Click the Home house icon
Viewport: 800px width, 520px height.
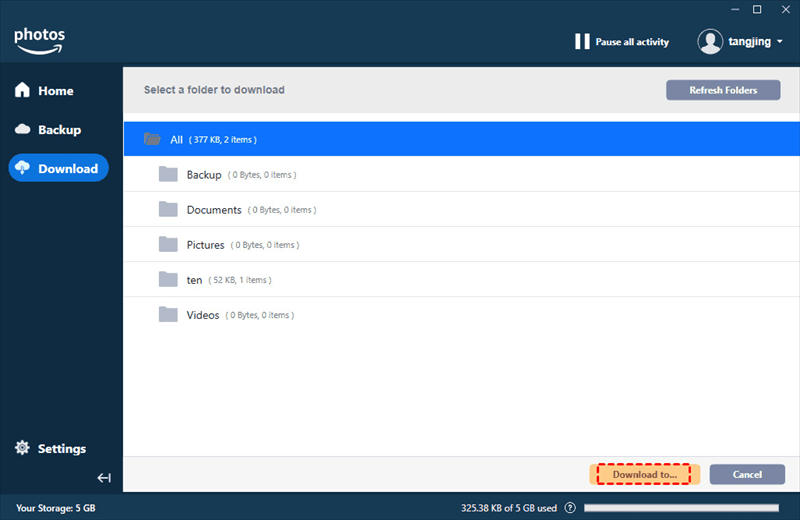(x=22, y=90)
